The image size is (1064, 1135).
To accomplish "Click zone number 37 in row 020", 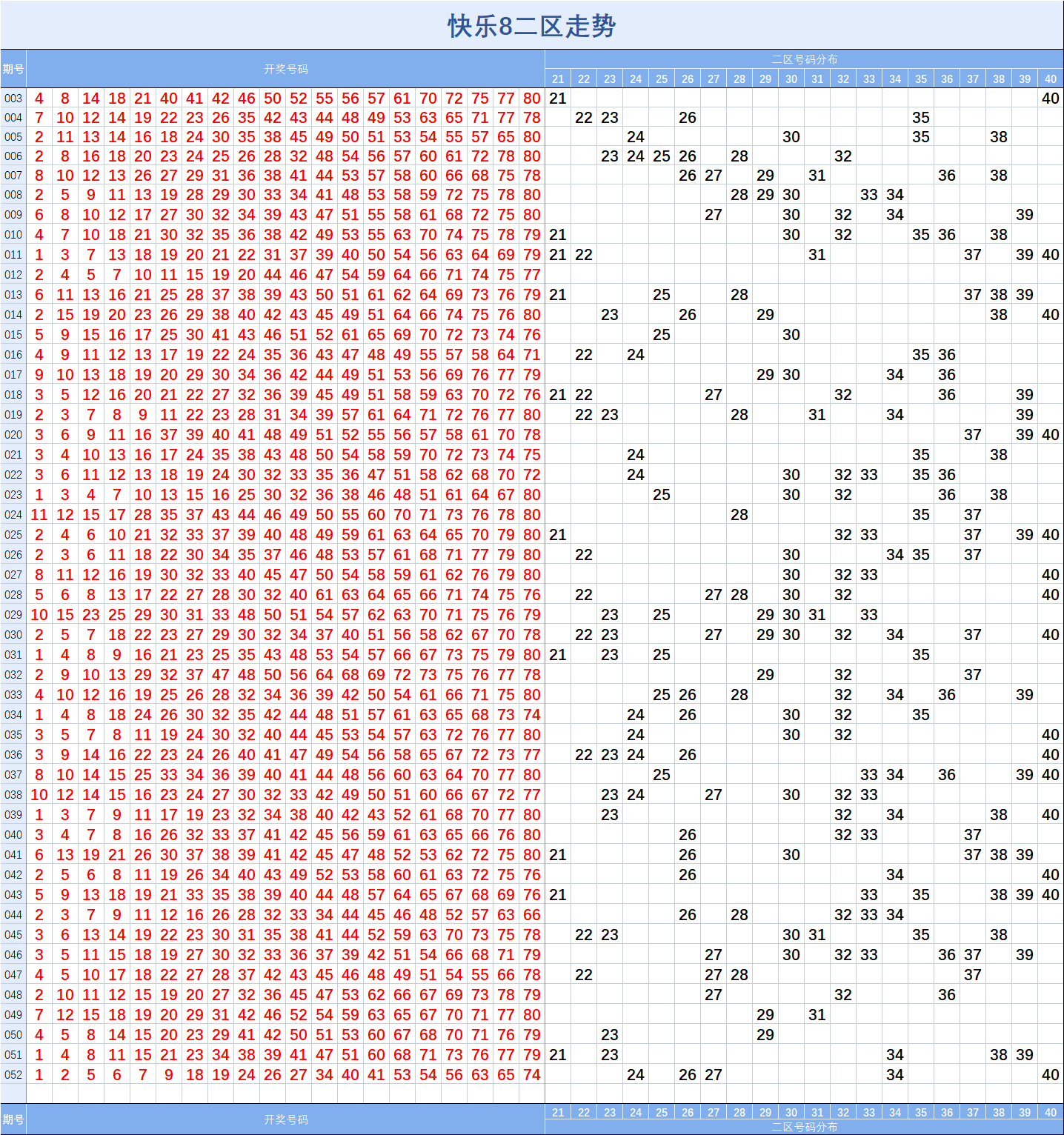I will [973, 435].
